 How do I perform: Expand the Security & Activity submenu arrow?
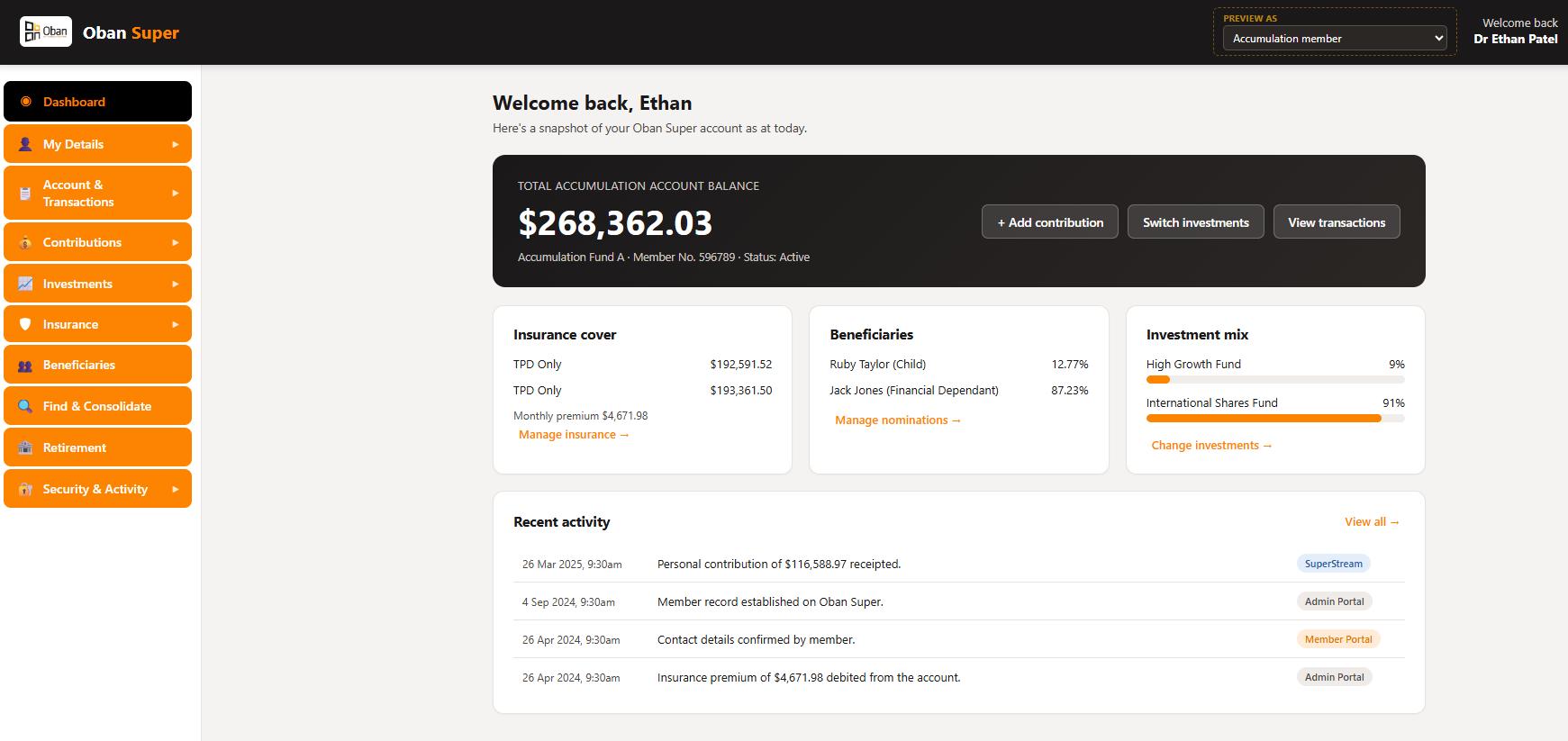coord(176,489)
